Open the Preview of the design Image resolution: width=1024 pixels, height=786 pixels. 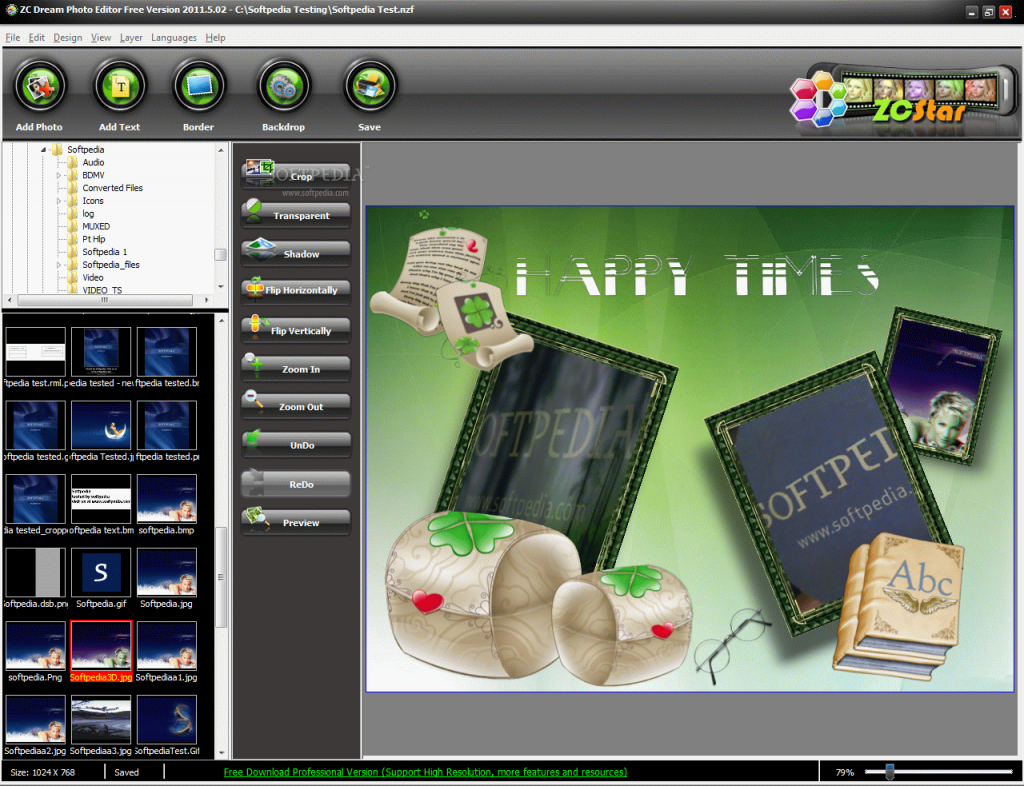296,522
